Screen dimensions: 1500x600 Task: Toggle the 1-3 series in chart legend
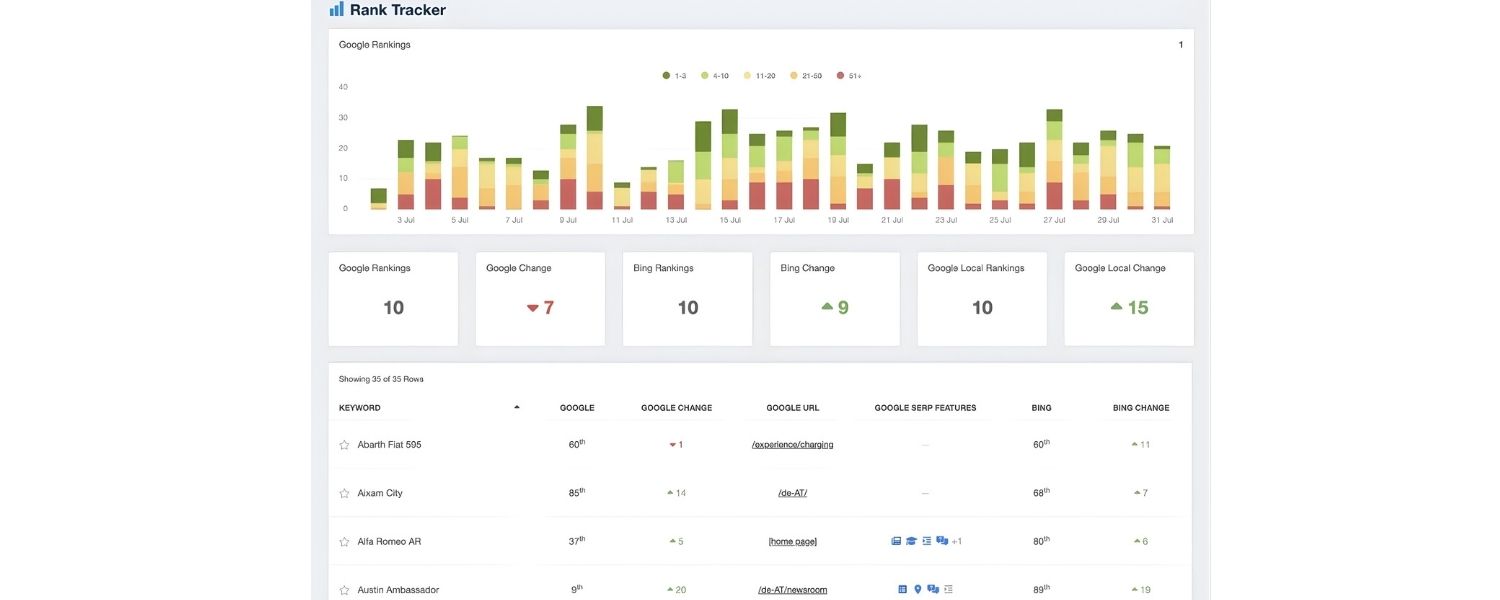pos(674,76)
